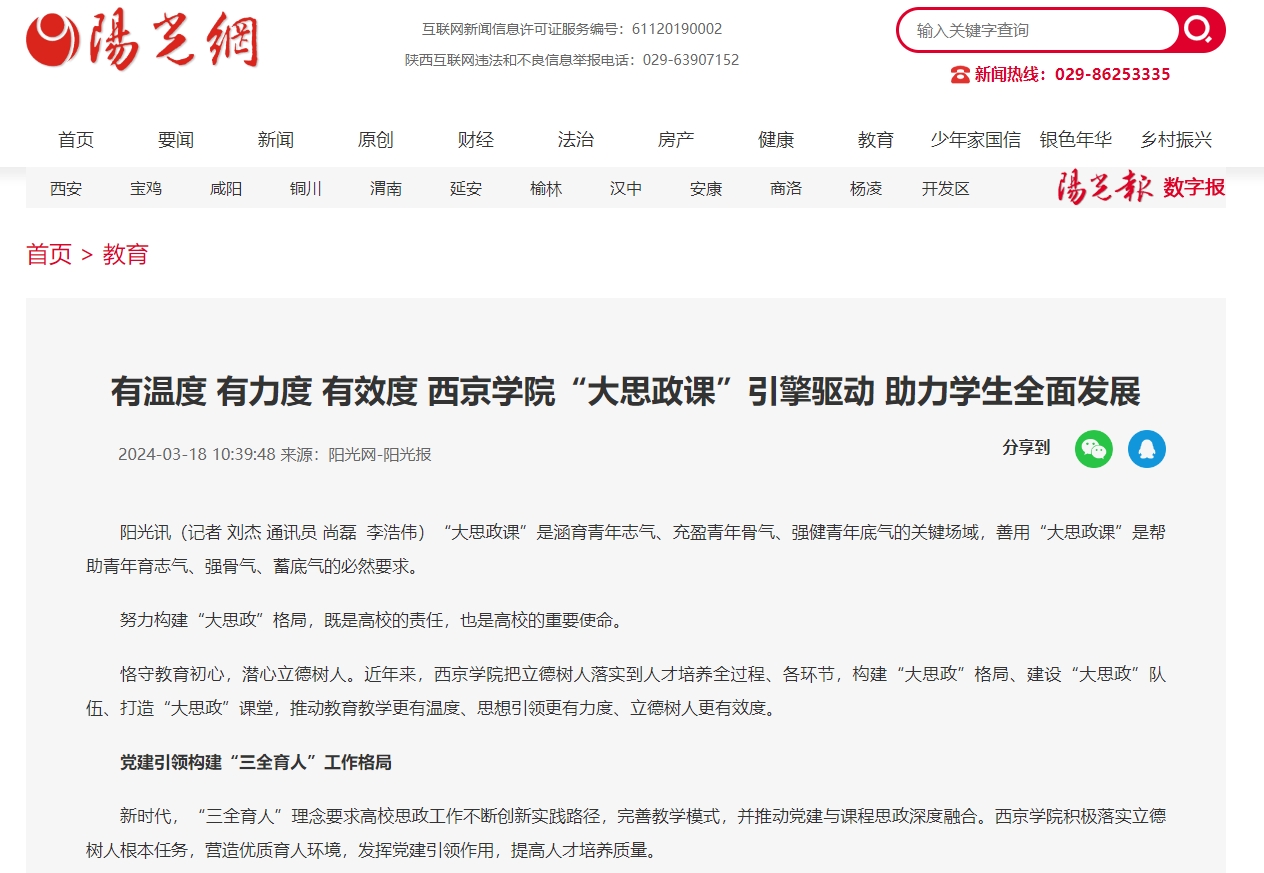The height and width of the screenshot is (873, 1264).
Task: Open the 阳光报 数字报 logo link
Action: click(x=1141, y=187)
